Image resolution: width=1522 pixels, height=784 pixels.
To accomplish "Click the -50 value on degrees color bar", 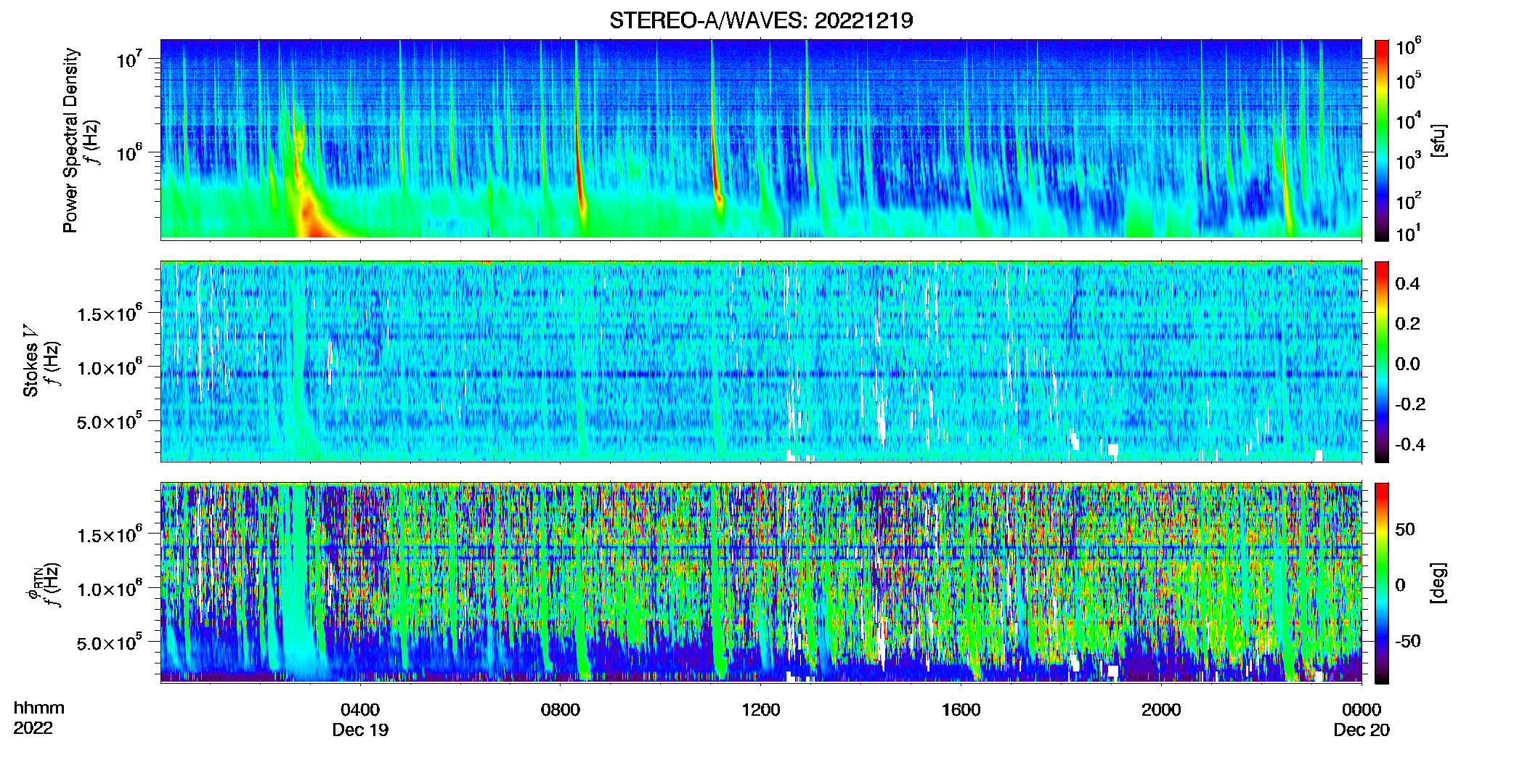I will 1408,641.
